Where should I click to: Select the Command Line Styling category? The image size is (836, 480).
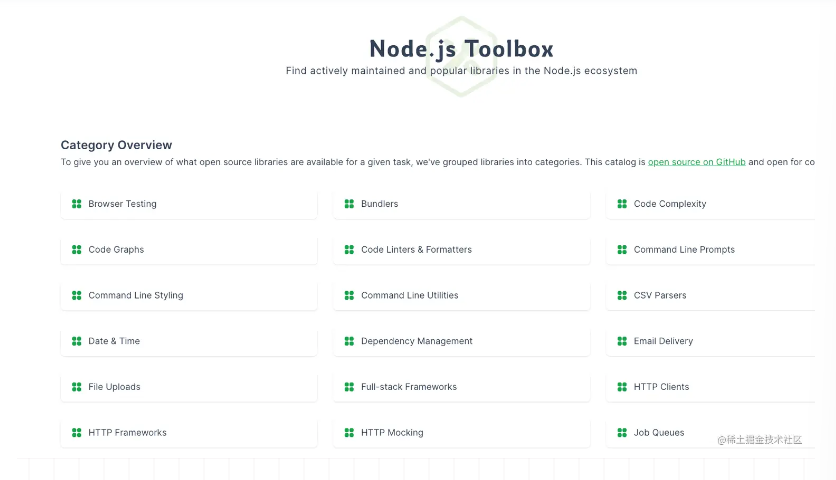click(136, 296)
